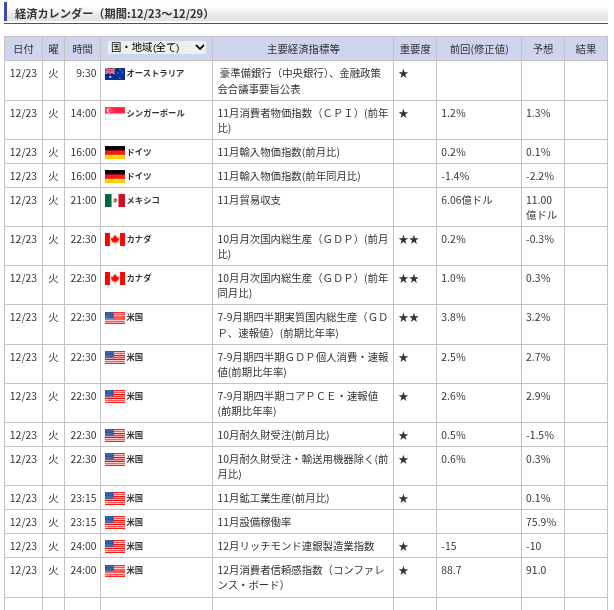The width and height of the screenshot is (614, 610).
Task: Click Germany flag in 輸入物価指数(前月比) row
Action: point(115,152)
